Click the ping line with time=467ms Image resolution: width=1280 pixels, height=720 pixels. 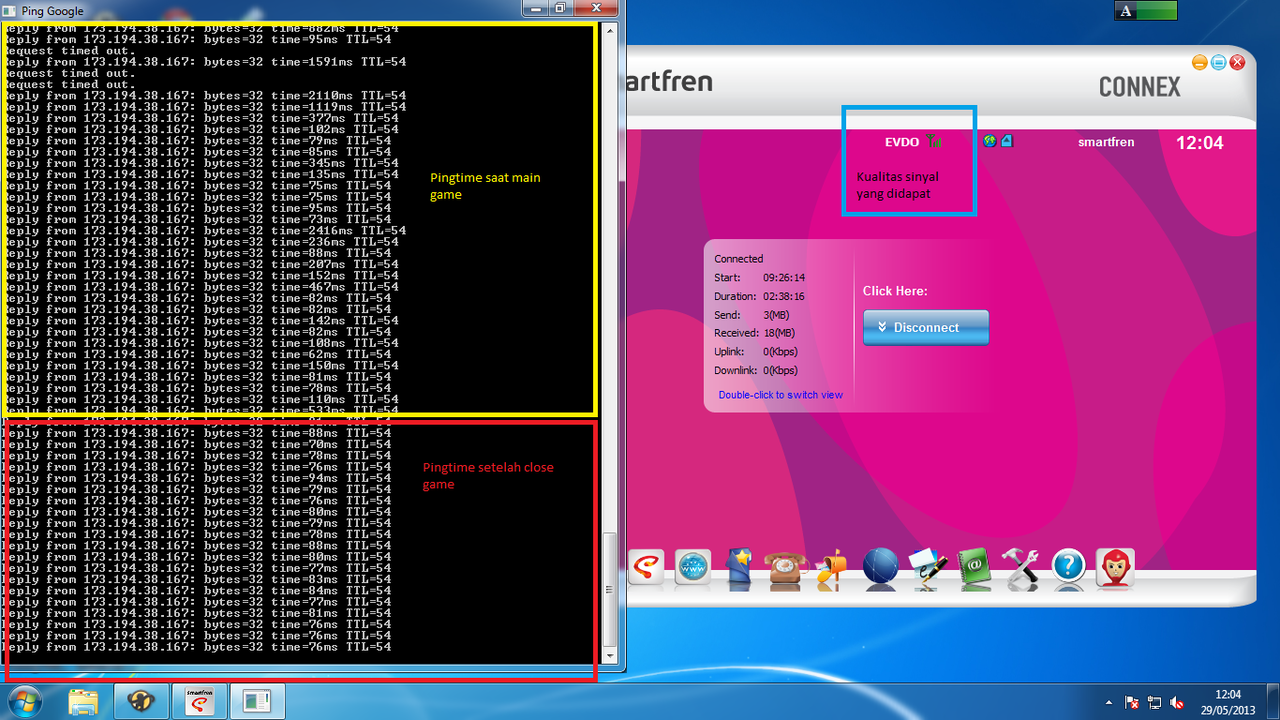tap(201, 287)
